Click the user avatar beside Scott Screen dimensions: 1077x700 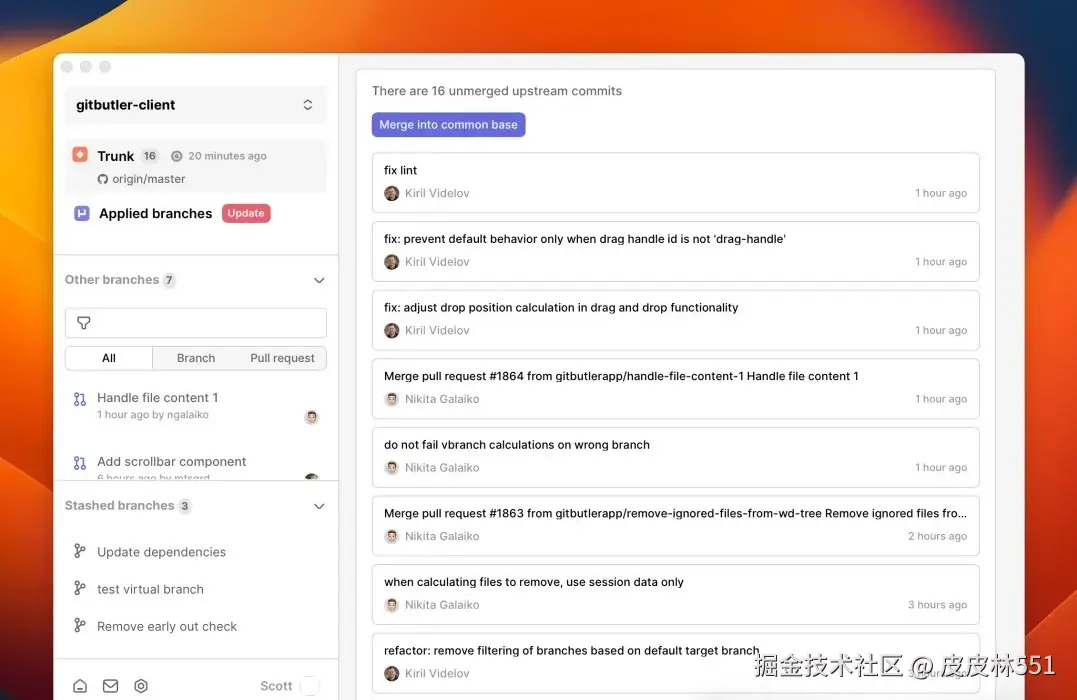click(310, 686)
